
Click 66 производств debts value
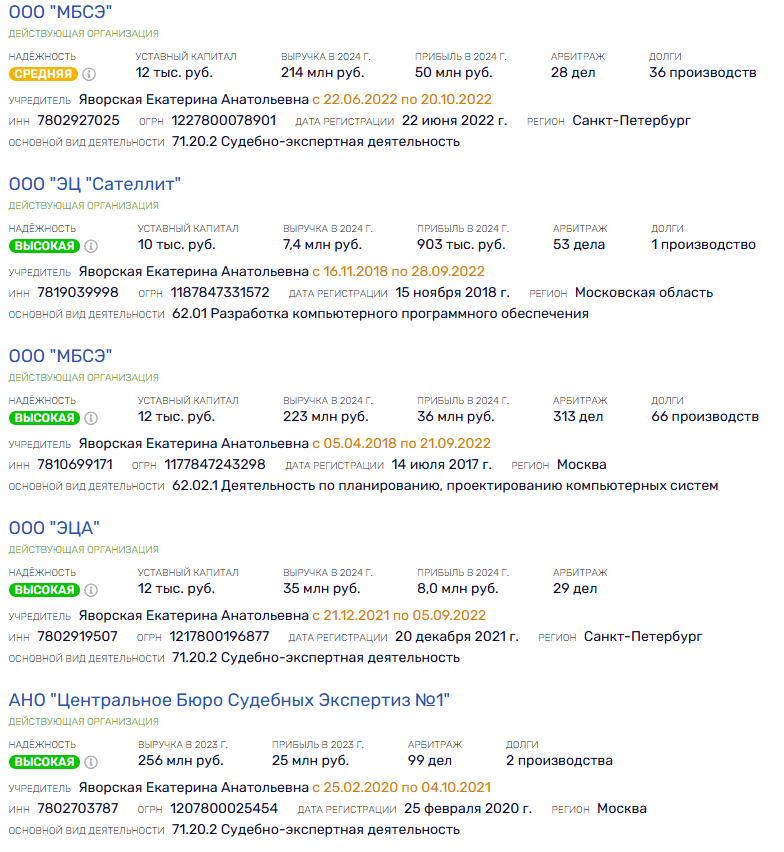(705, 417)
